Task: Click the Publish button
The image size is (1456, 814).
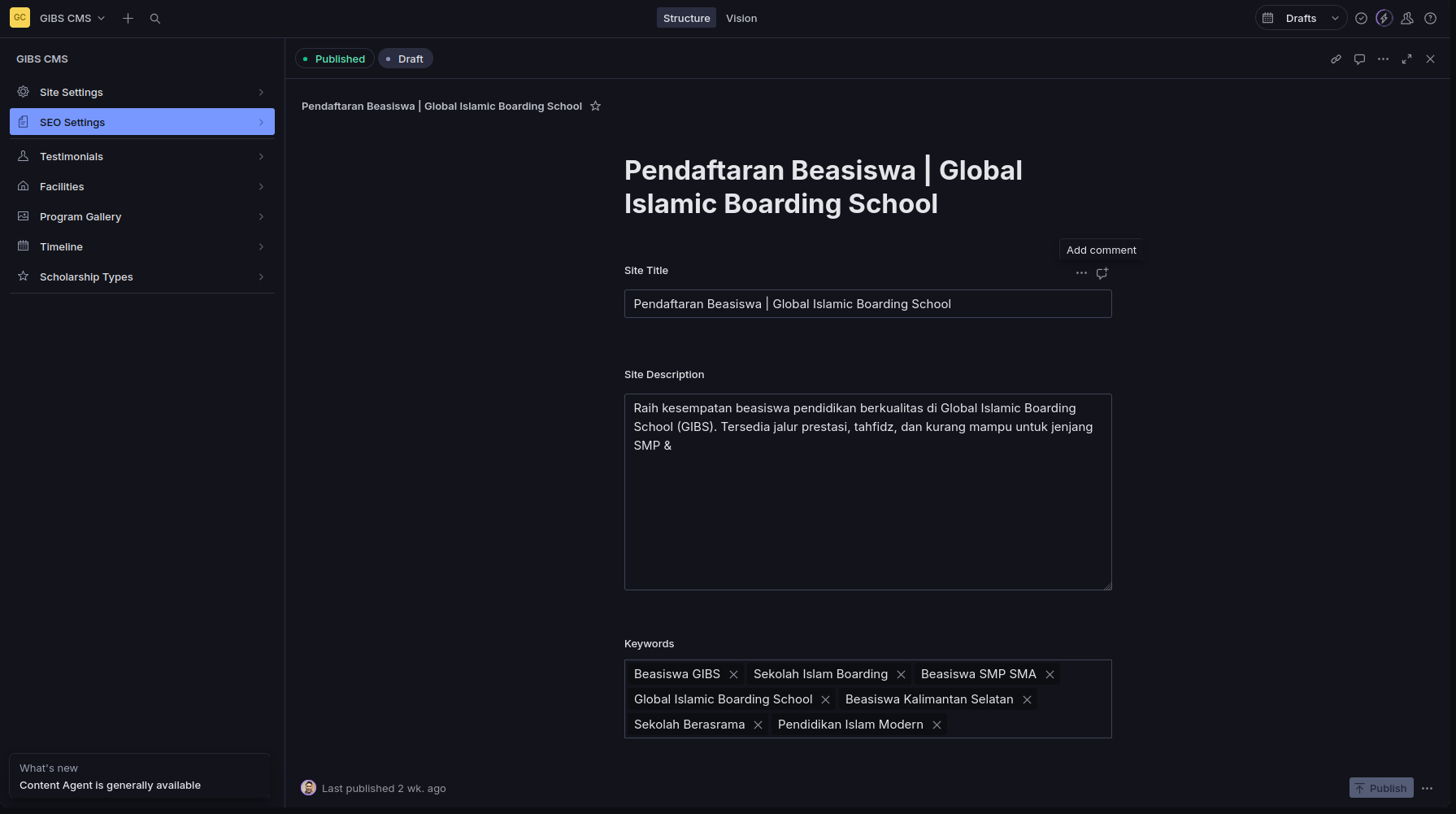Action: pyautogui.click(x=1381, y=788)
